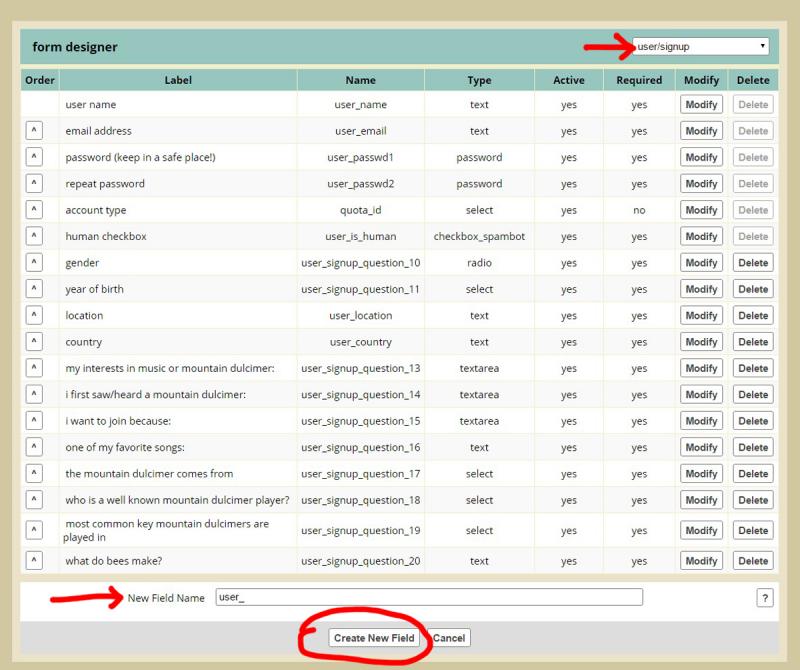Click up arrow for account type row
Screen dimensions: 800x670
[34, 210]
